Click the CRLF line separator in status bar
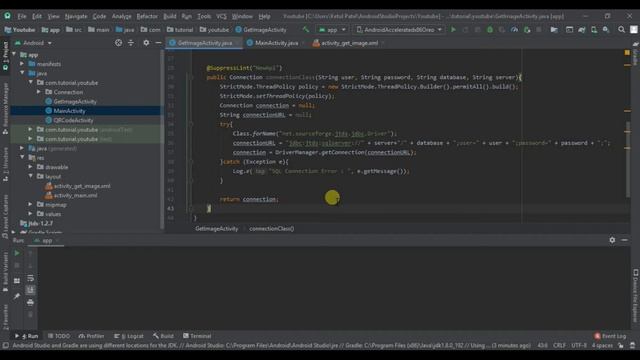This screenshot has width=640, height=360. [559, 346]
